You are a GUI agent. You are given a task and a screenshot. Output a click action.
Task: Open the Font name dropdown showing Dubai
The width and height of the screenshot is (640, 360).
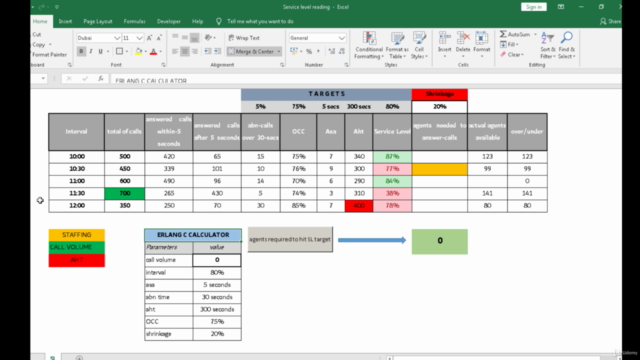pos(117,38)
